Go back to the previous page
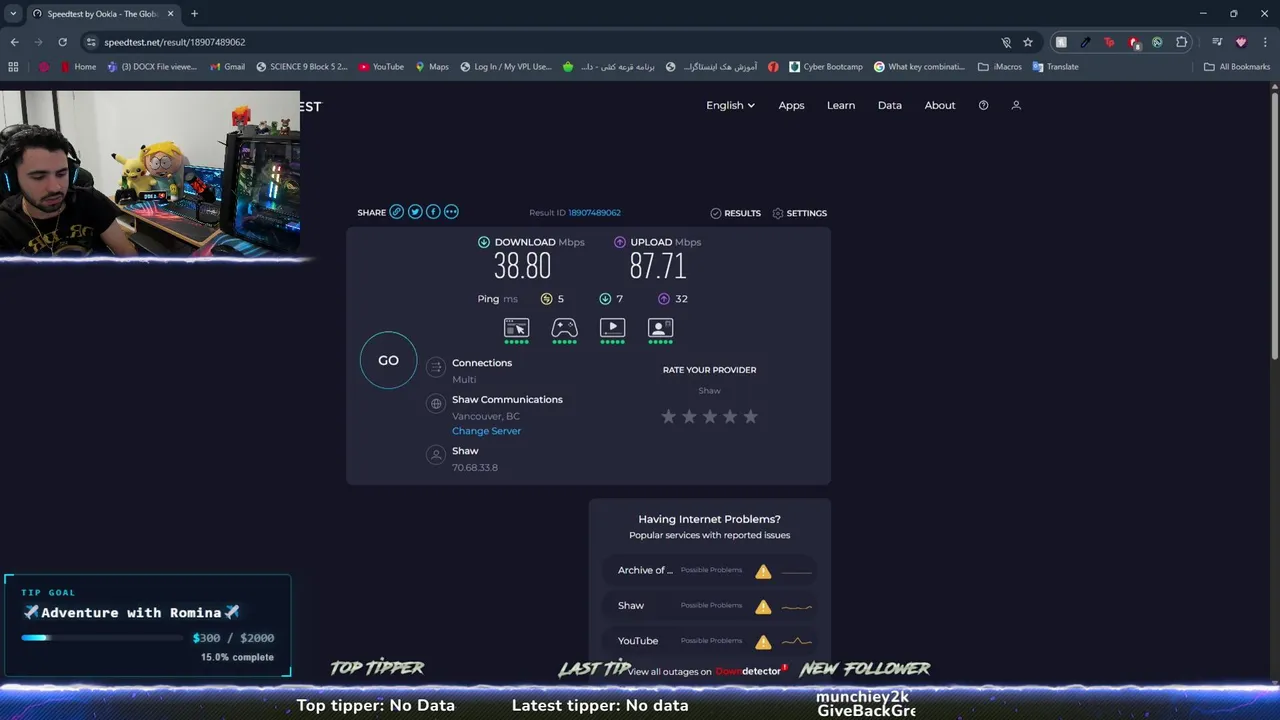This screenshot has width=1280, height=720. [x=14, y=42]
